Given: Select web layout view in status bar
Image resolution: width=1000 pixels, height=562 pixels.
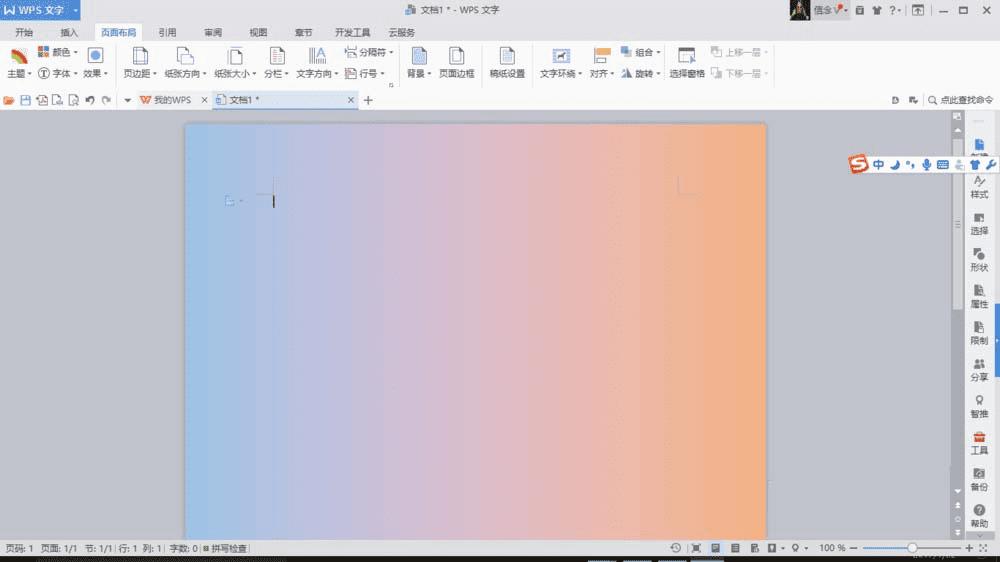Looking at the screenshot, I should click(x=755, y=548).
